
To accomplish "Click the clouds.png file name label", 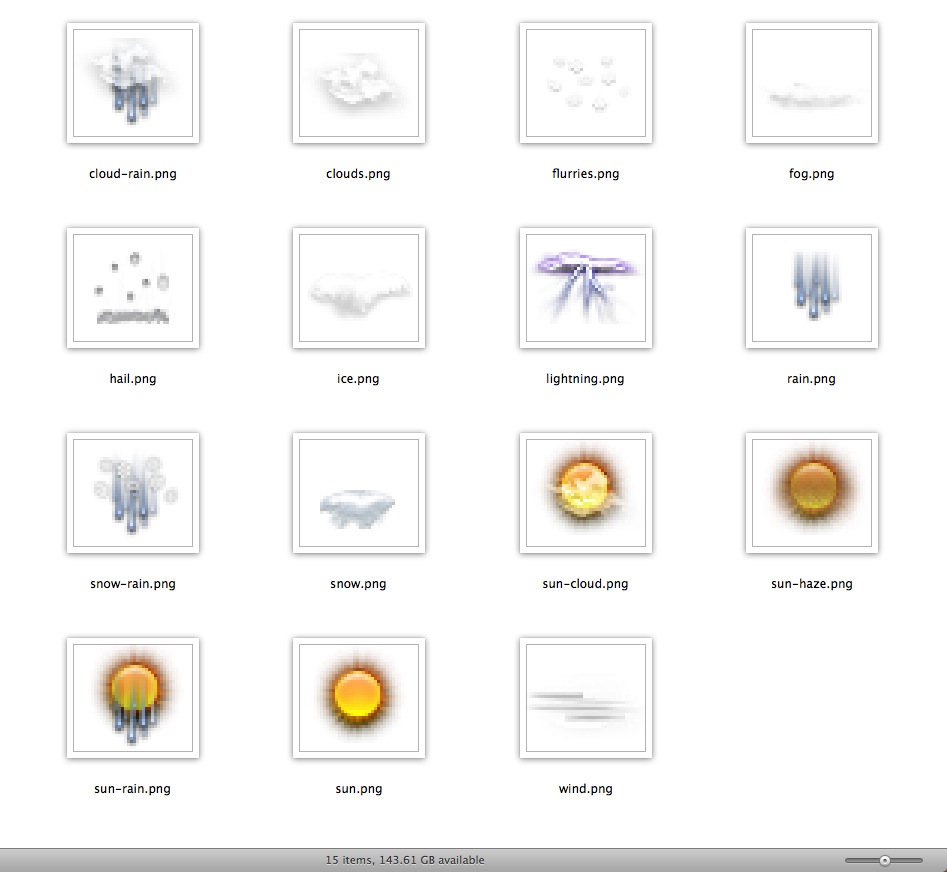I will pyautogui.click(x=358, y=174).
